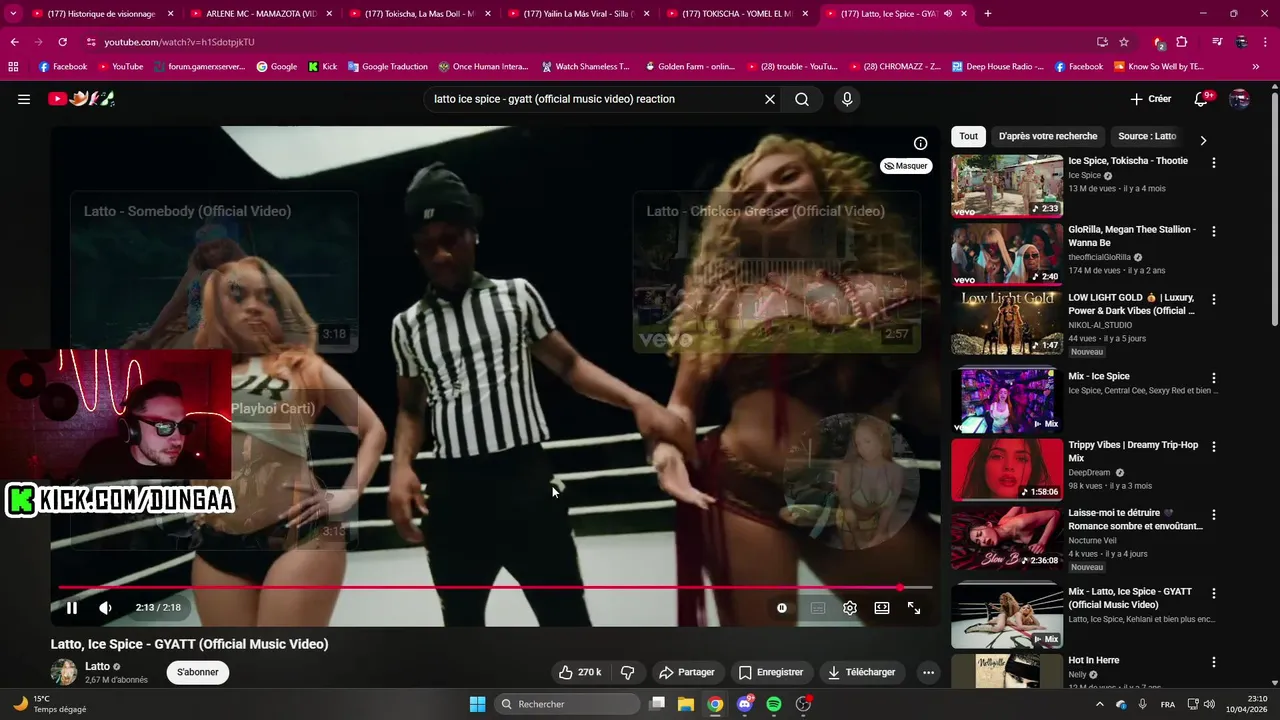Open browser extensions puzzle icon
Viewport: 1280px width, 720px height.
pyautogui.click(x=1182, y=42)
